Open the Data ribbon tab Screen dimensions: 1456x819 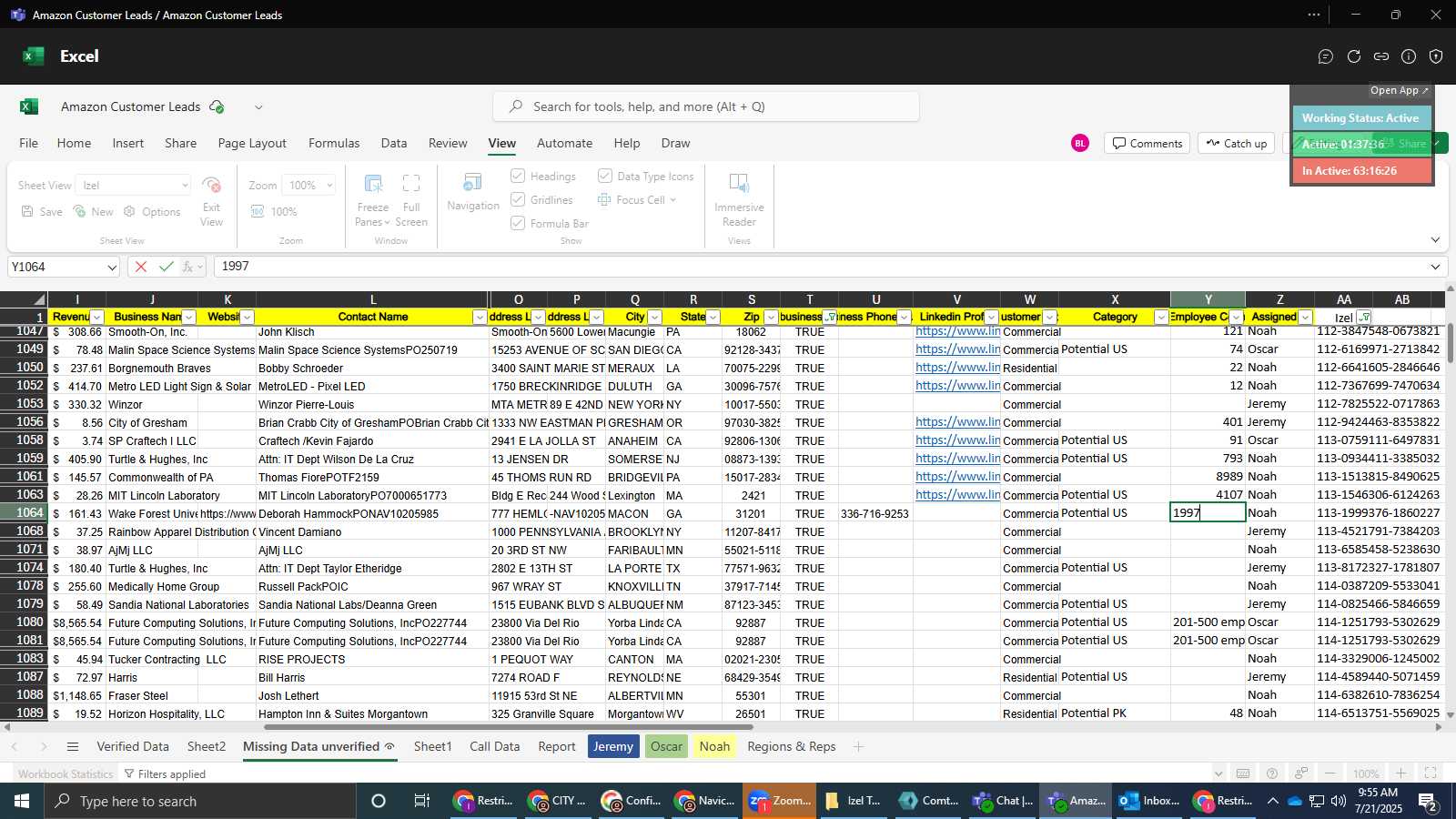[x=394, y=143]
